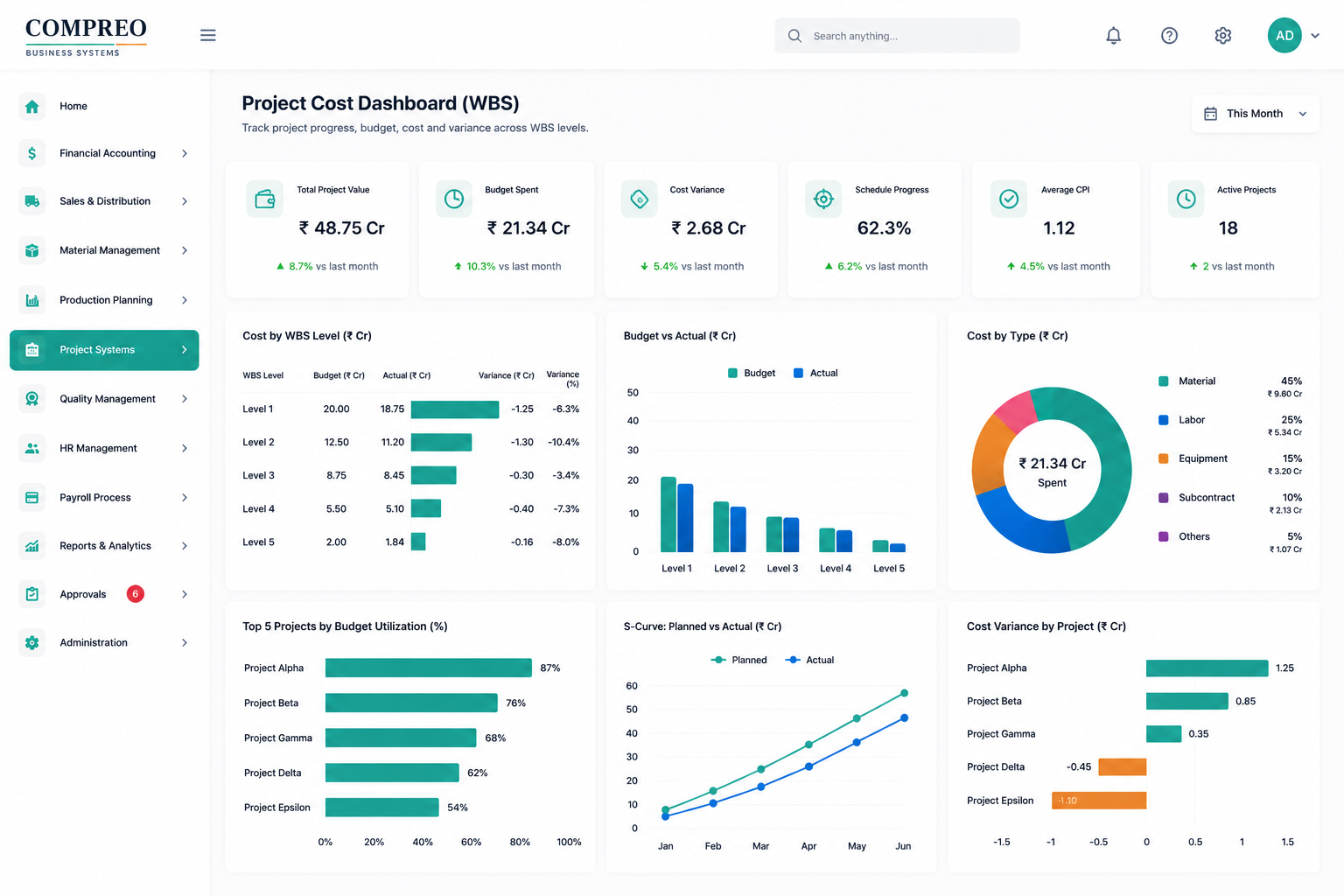
Task: Open user account dropdown chevron
Action: pos(1315,36)
